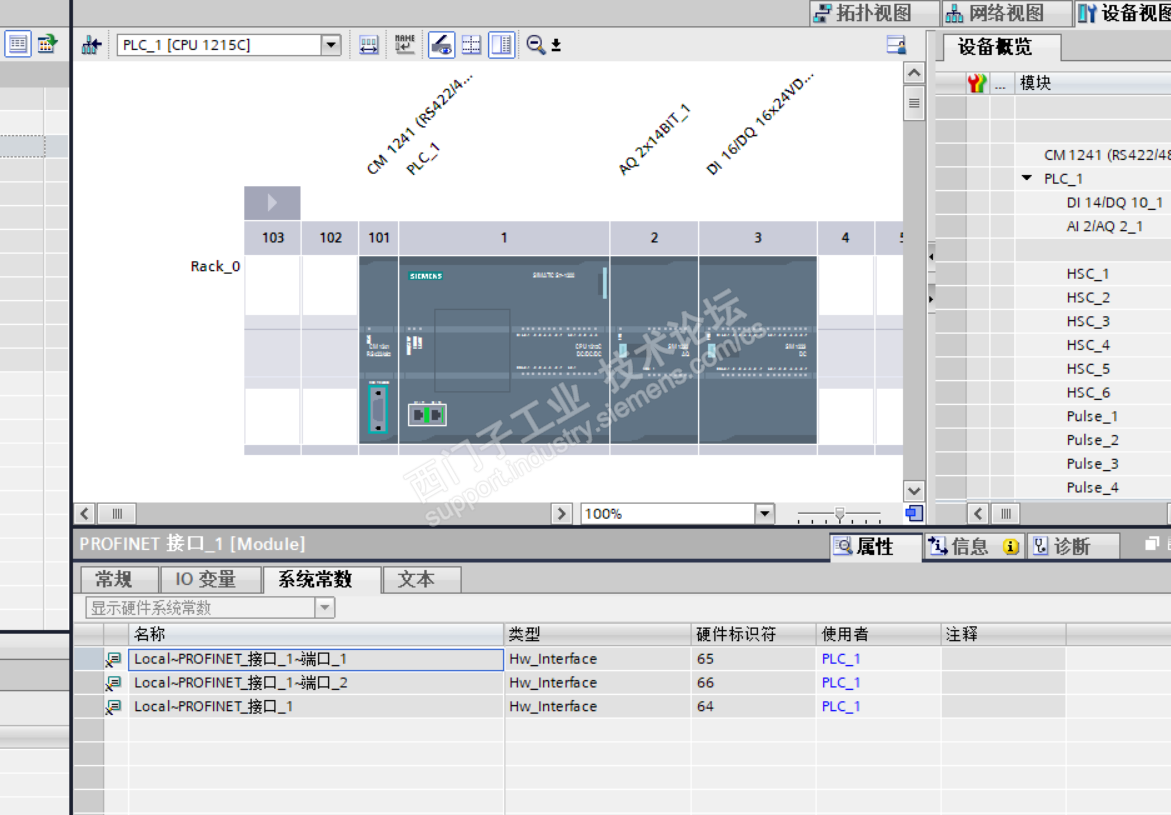Click the 硬件标识符 column header
The width and height of the screenshot is (1171, 815).
click(x=753, y=634)
